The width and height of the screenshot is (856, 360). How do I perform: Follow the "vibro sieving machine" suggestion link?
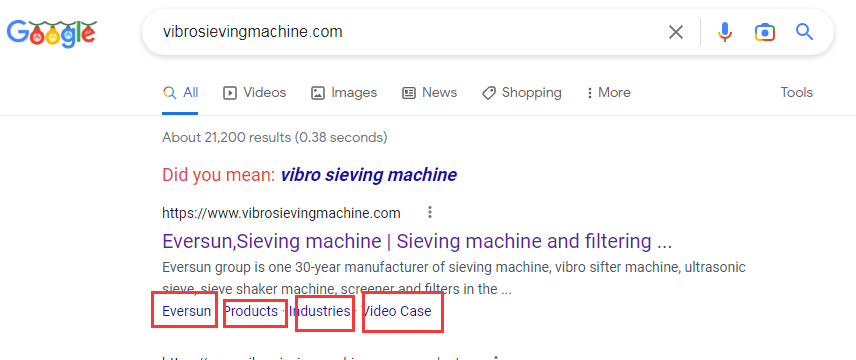[x=368, y=175]
